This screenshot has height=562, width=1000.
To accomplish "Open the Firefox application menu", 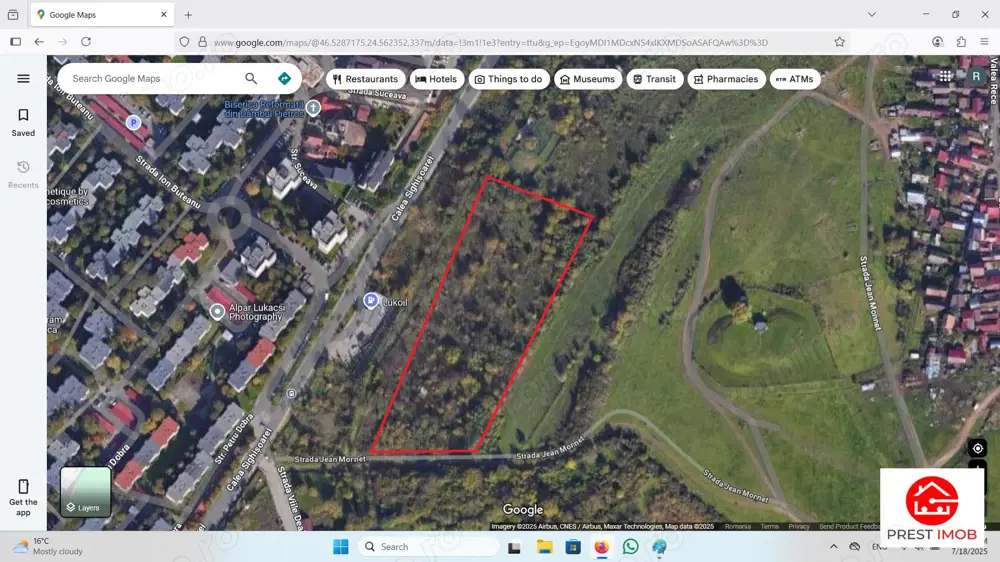I will pyautogui.click(x=984, y=41).
